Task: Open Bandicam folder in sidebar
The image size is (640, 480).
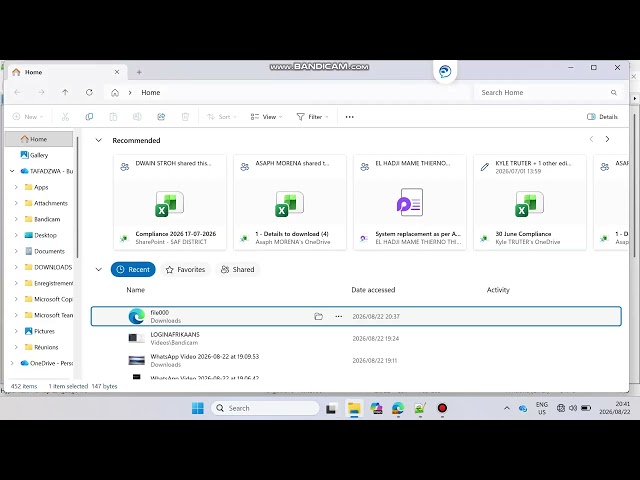Action: click(x=47, y=219)
